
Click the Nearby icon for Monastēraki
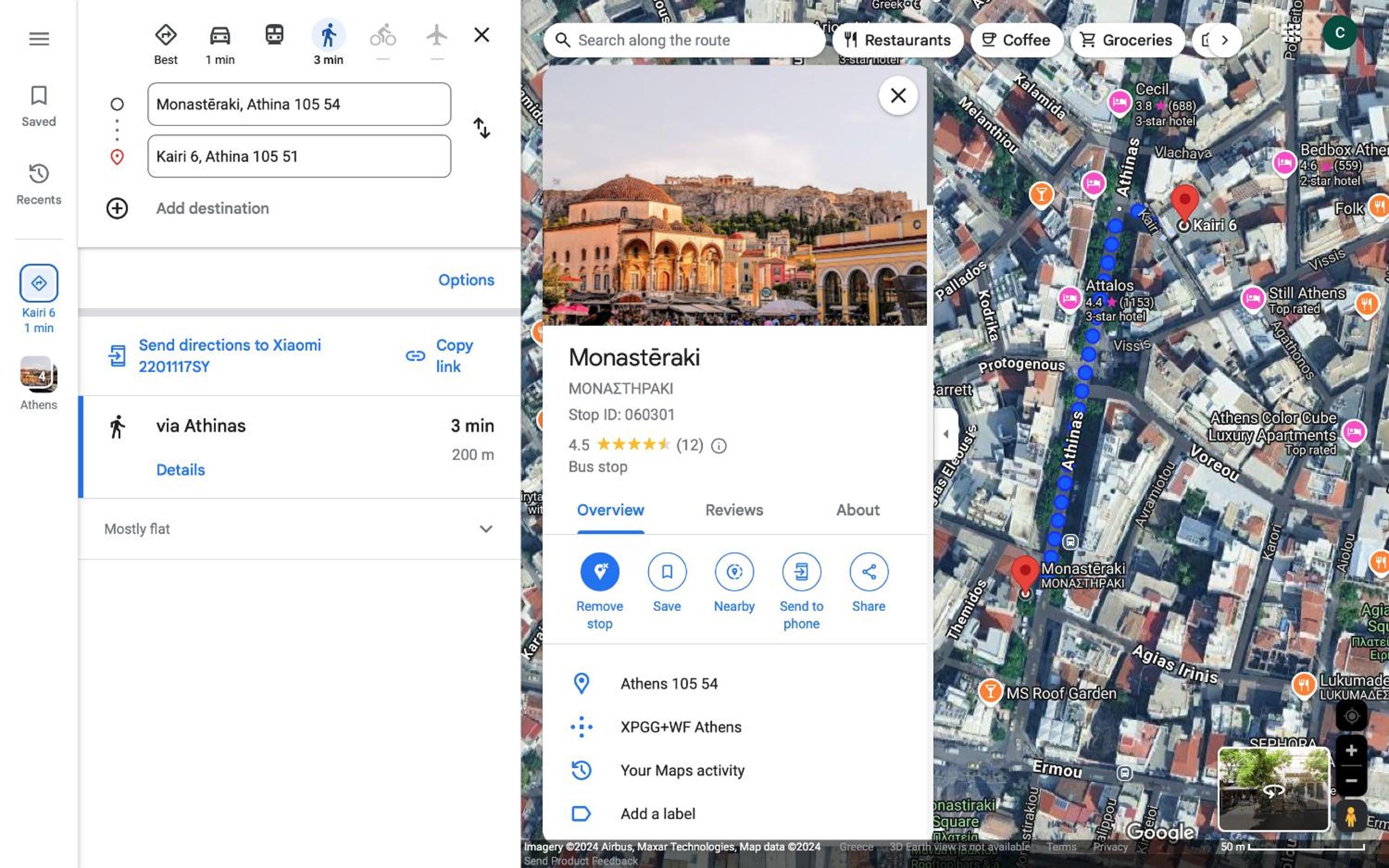coord(734,572)
